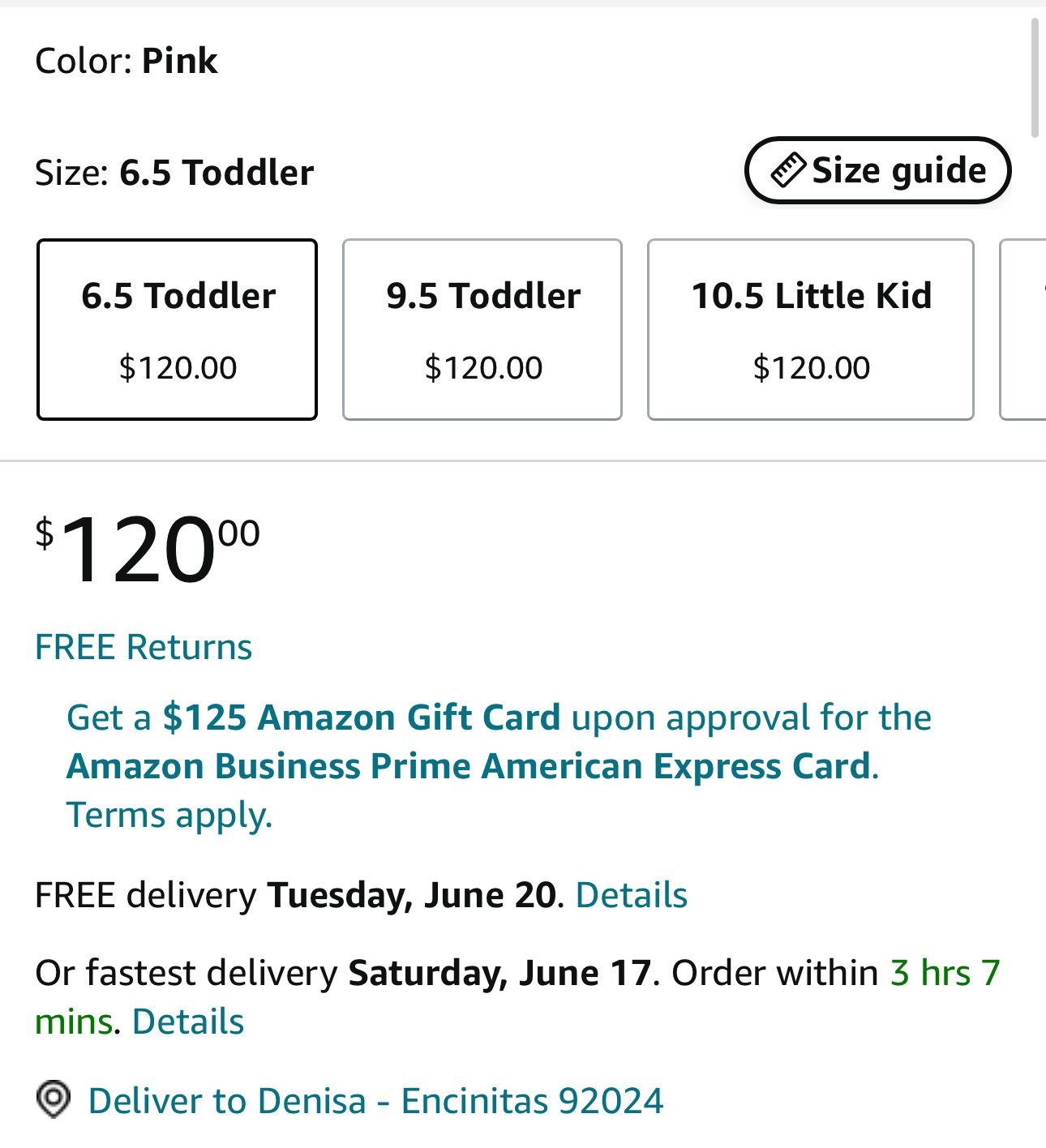Select the partially visible fourth size option

[1023, 329]
